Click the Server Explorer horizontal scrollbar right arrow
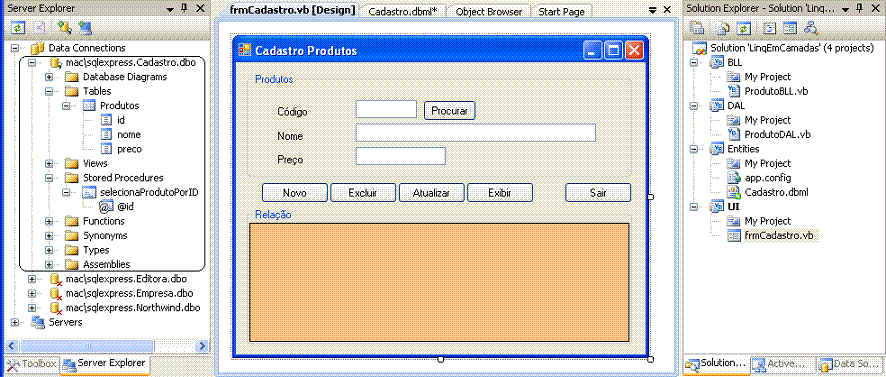 [x=203, y=345]
